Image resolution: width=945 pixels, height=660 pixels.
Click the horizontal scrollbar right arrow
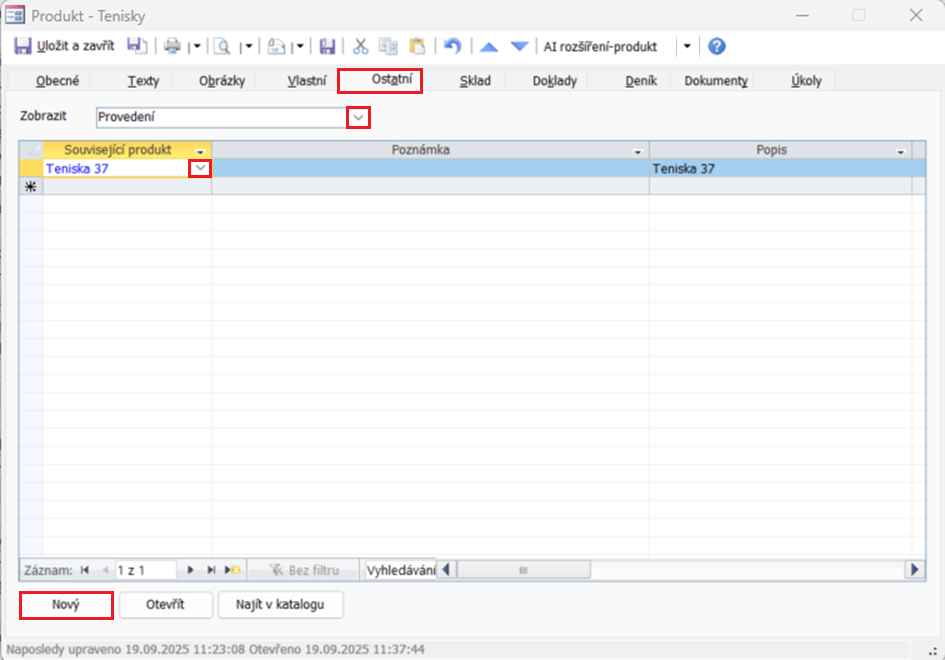pos(914,569)
